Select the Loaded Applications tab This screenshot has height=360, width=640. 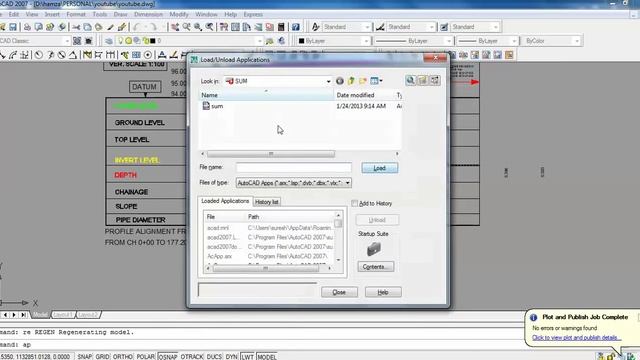coord(225,201)
